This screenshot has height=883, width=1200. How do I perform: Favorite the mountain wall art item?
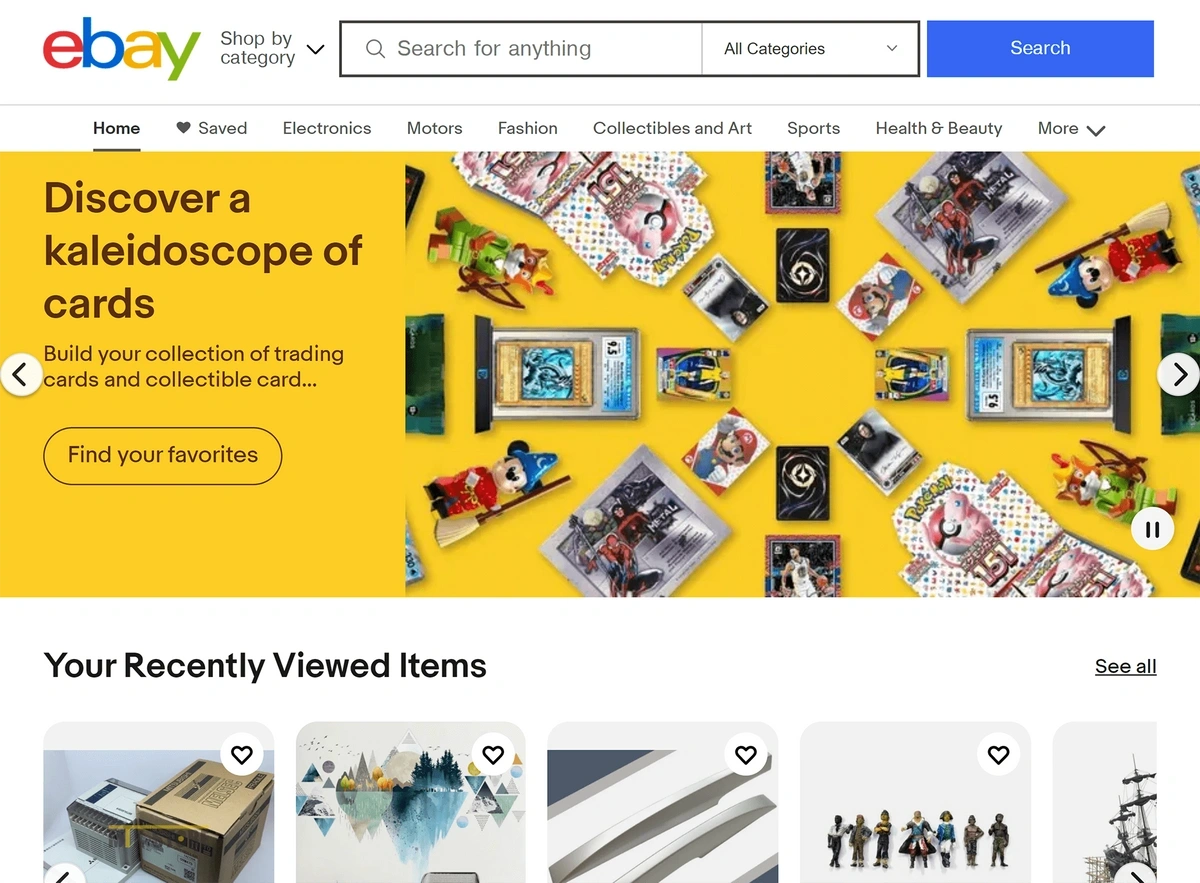pos(493,754)
